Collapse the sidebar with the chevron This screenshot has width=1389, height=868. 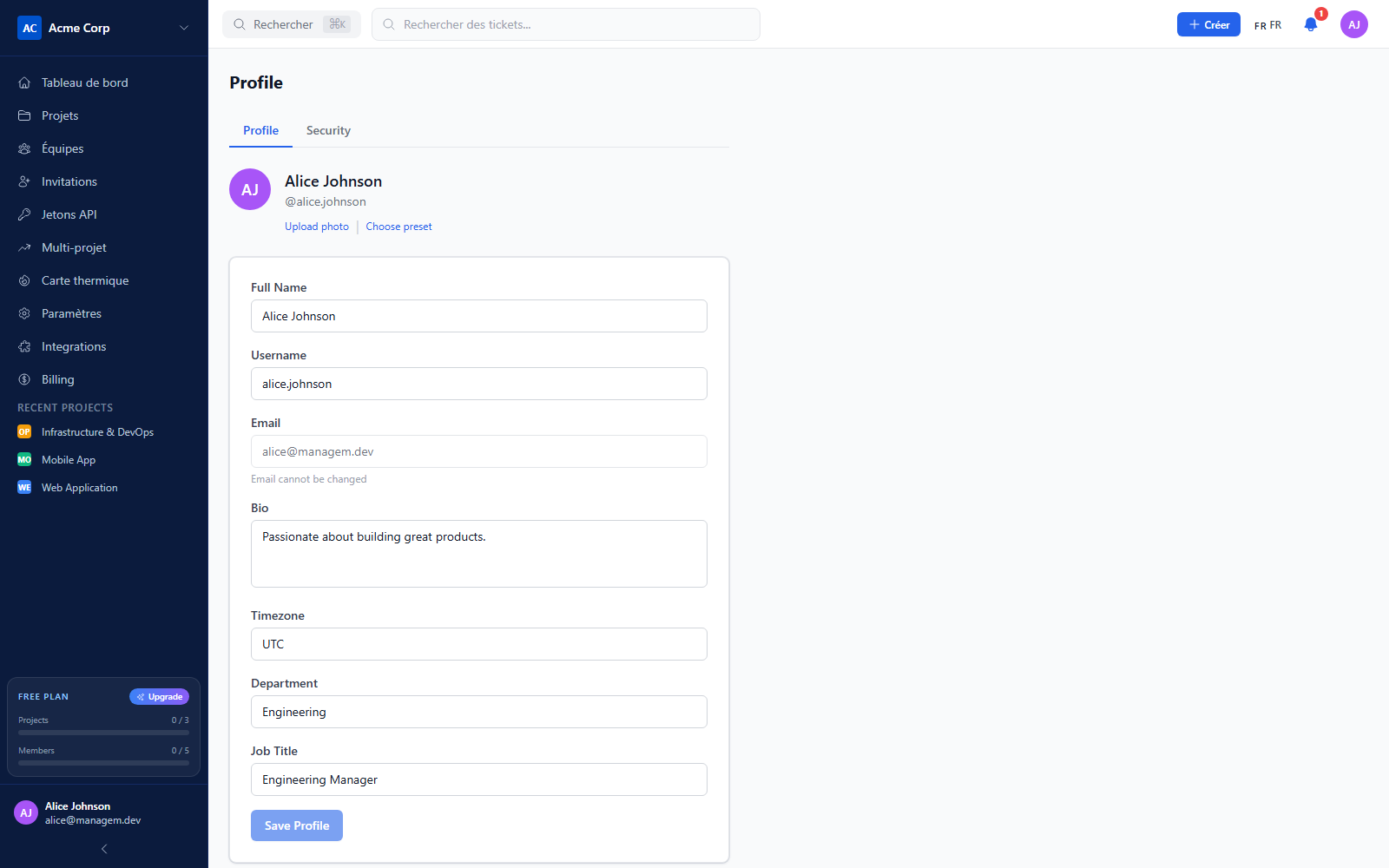pyautogui.click(x=104, y=849)
